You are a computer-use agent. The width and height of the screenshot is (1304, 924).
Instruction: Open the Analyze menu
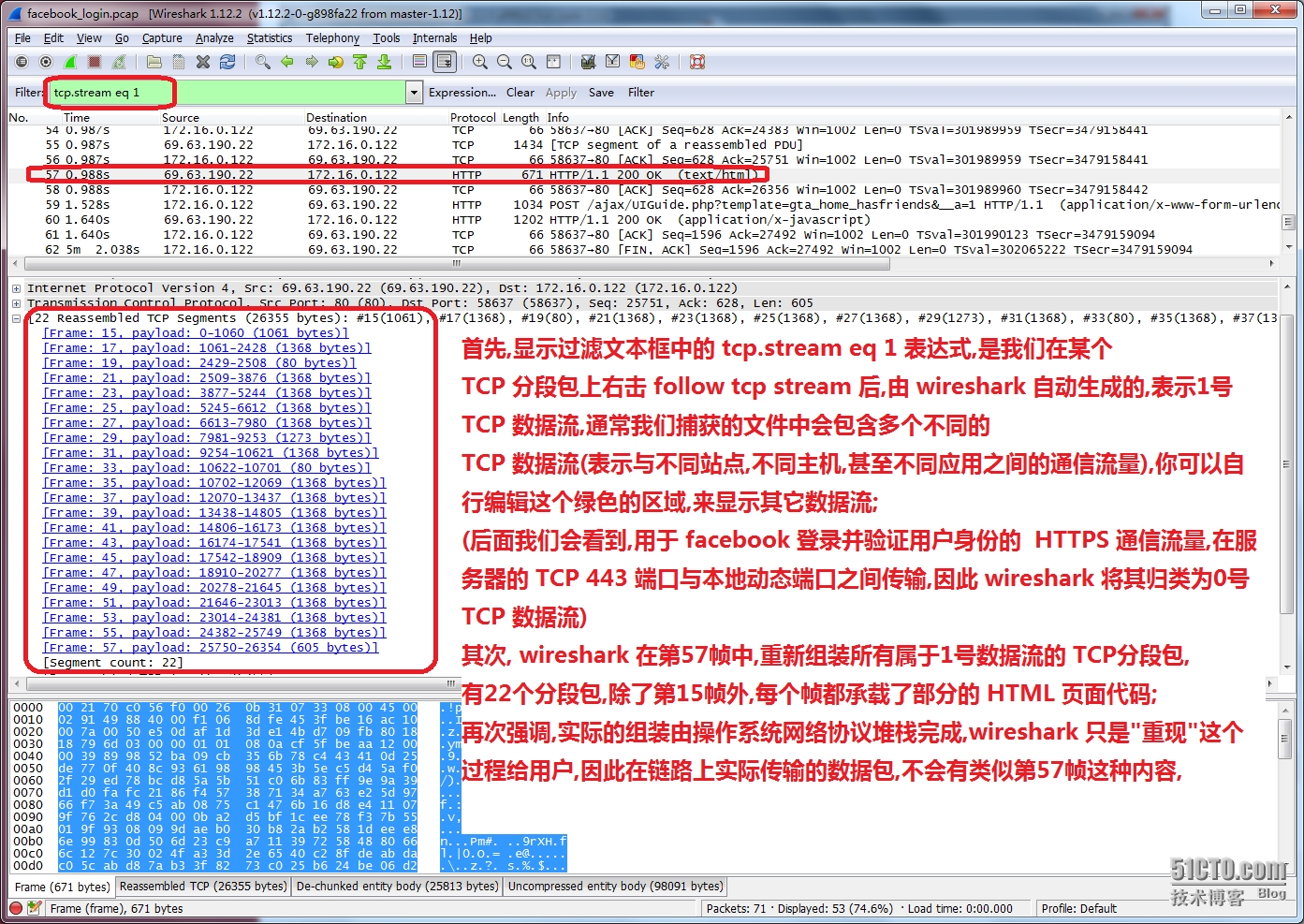[x=214, y=38]
